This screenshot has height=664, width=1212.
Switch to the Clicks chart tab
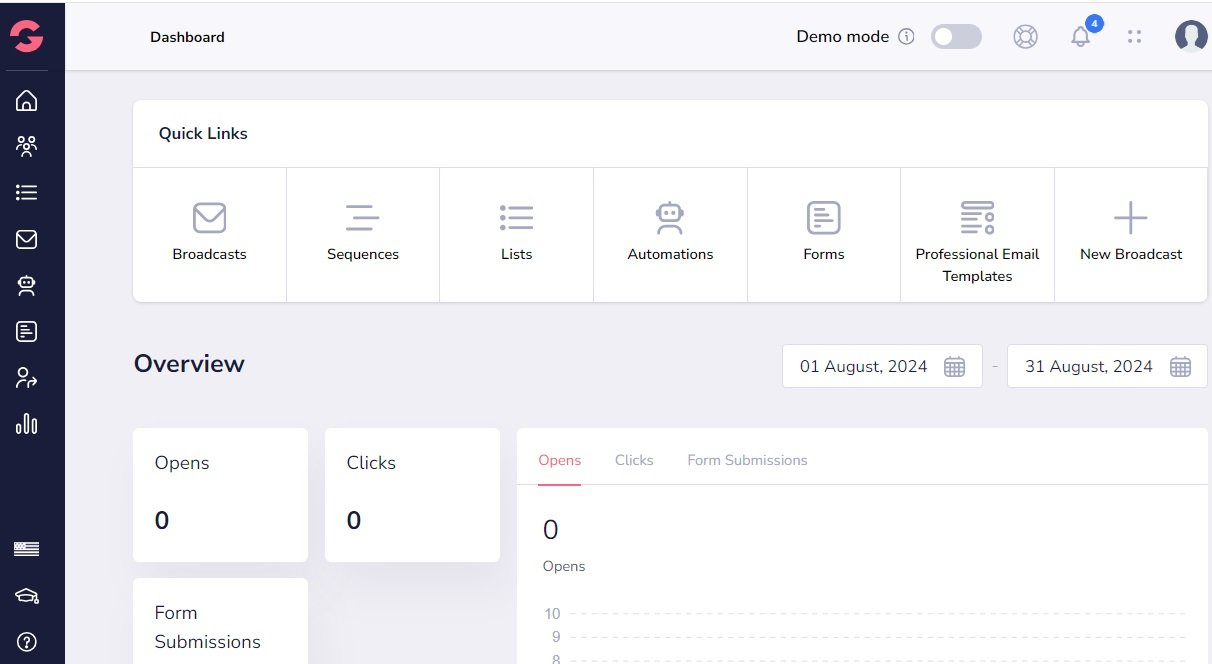click(x=634, y=460)
